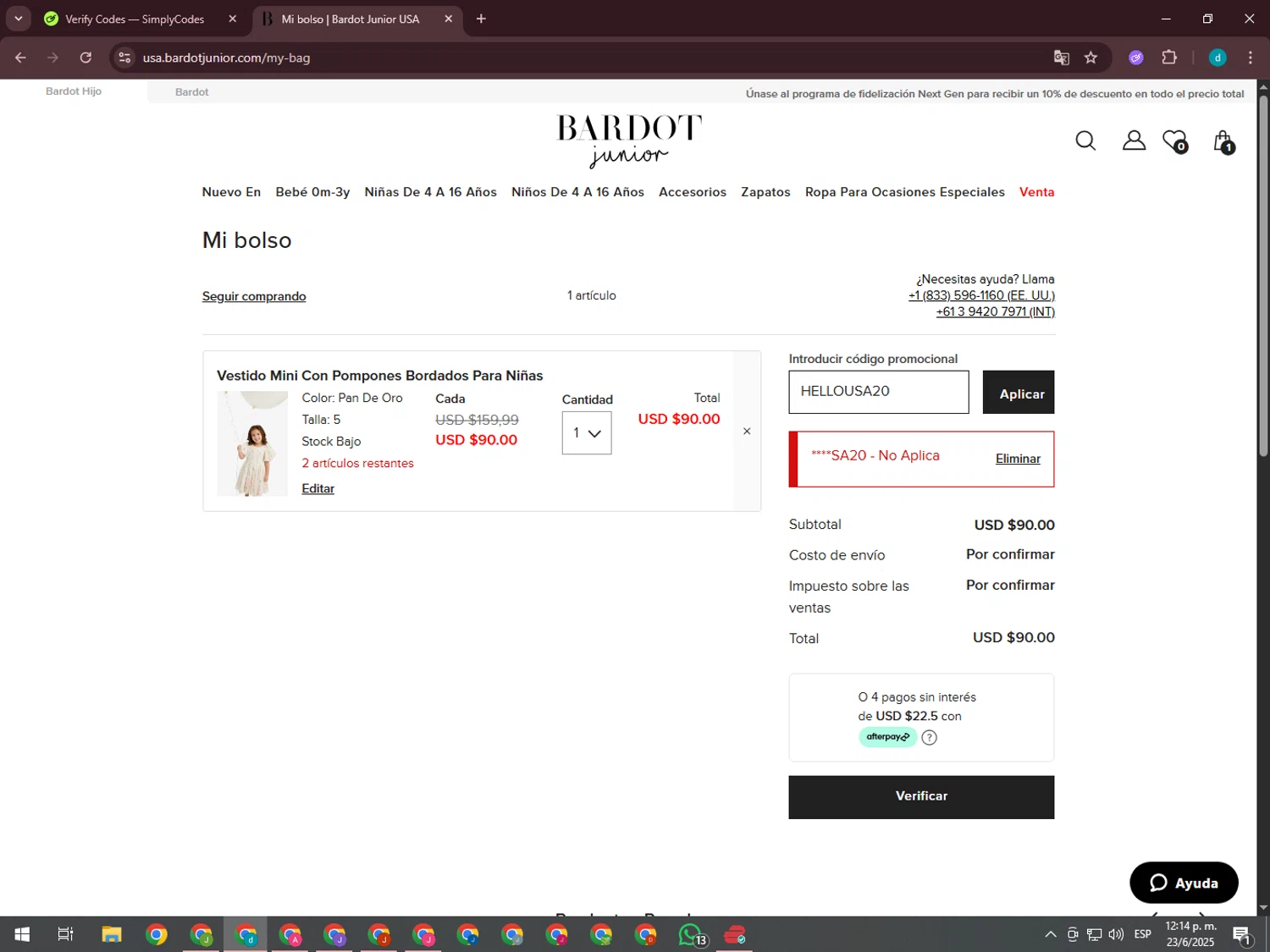Click the afterpay help question mark
The height and width of the screenshot is (952, 1270).
click(x=929, y=737)
